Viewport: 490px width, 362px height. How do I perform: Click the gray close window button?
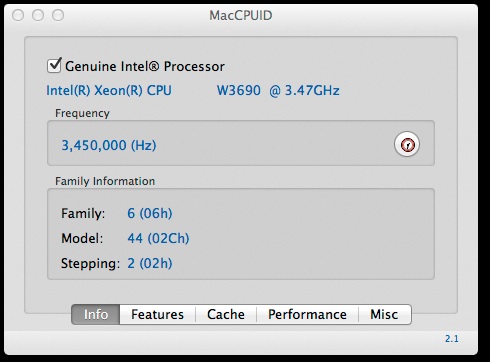point(18,15)
